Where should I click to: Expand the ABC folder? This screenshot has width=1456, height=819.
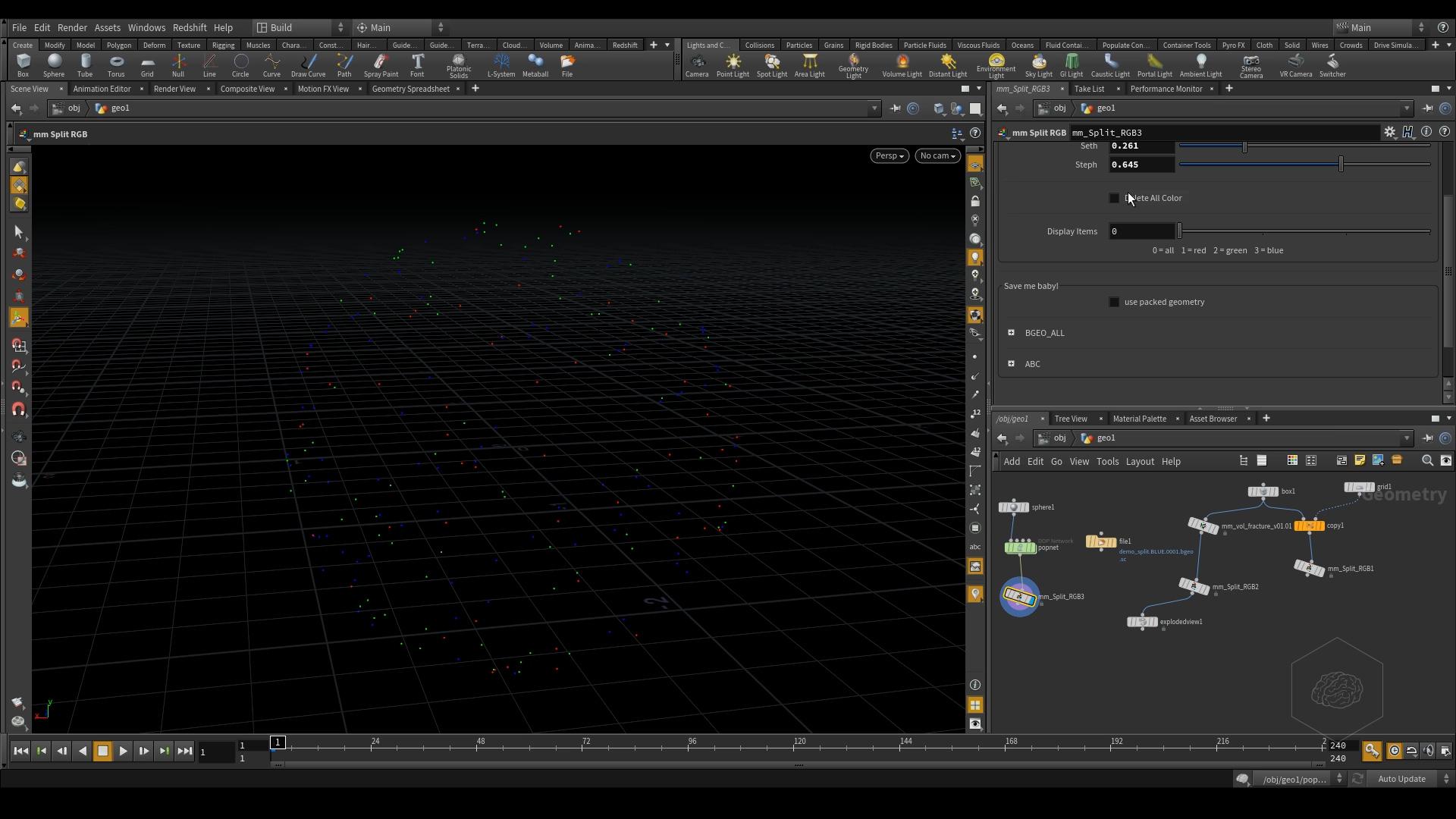click(1011, 364)
